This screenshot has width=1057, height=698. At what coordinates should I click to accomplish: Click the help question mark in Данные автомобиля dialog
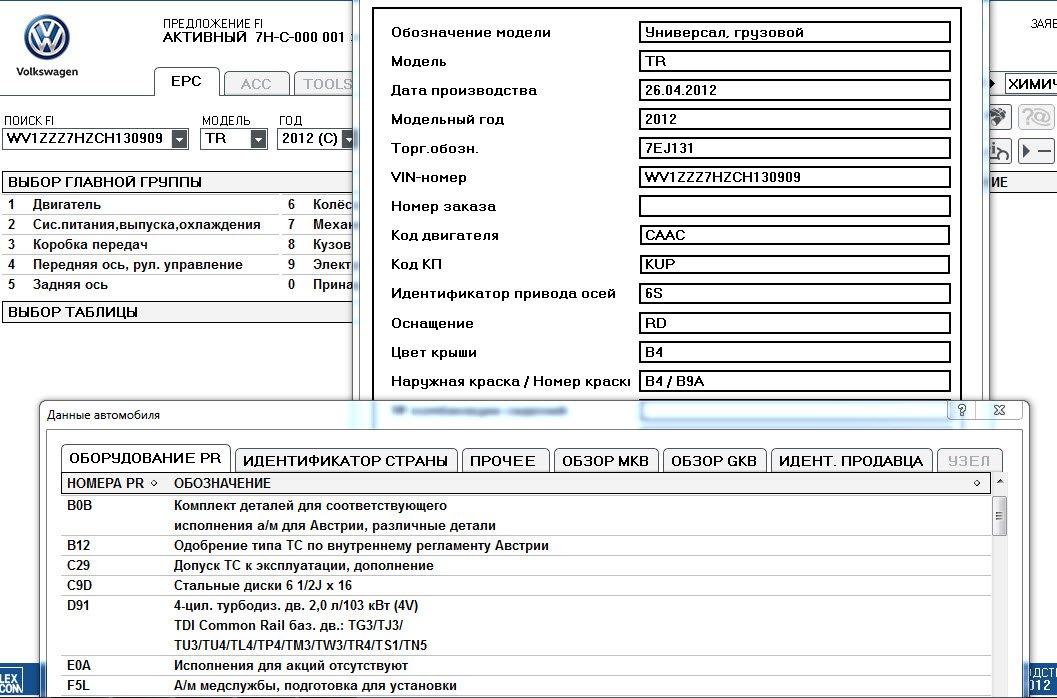(961, 410)
